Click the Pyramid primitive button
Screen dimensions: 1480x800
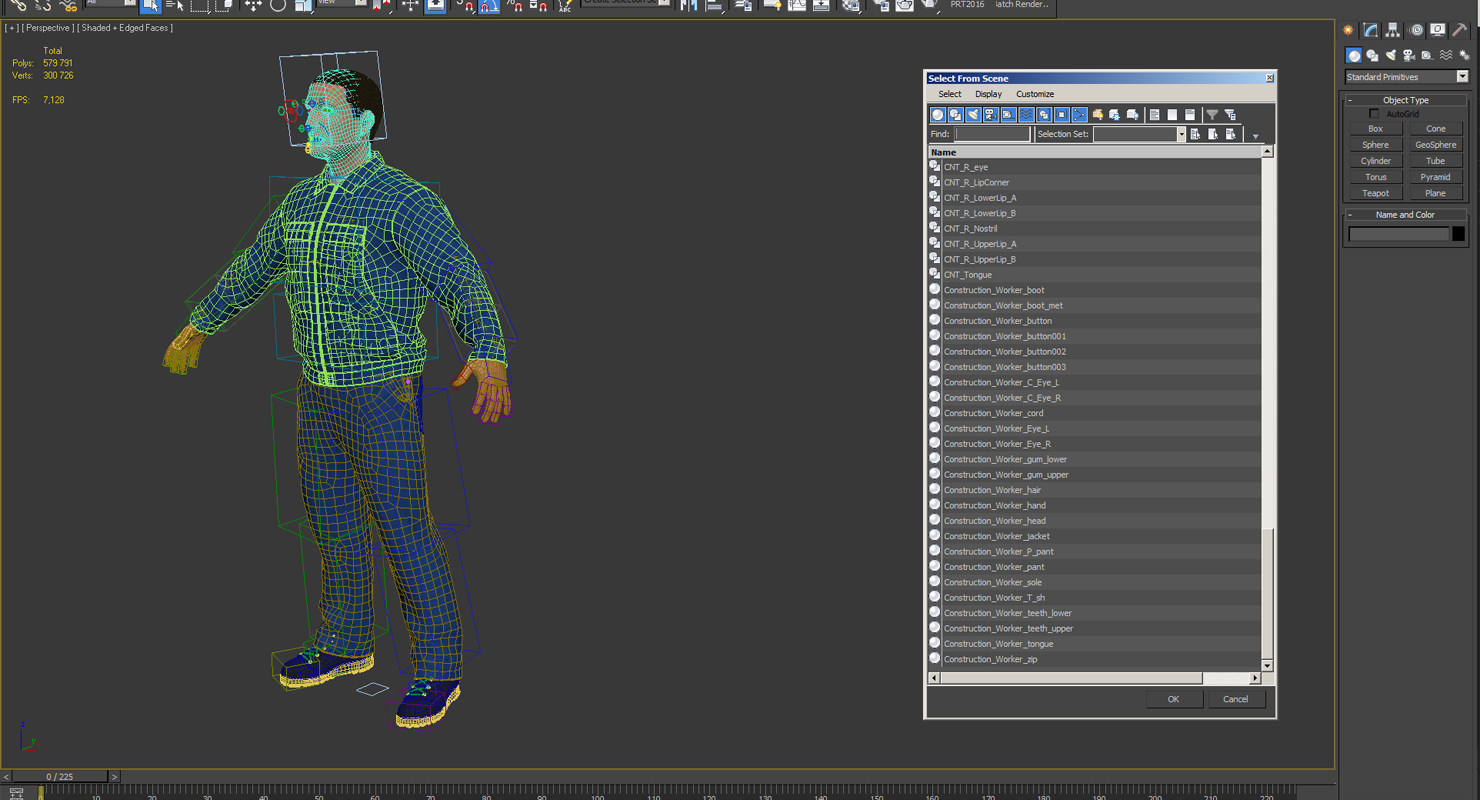pos(1435,177)
